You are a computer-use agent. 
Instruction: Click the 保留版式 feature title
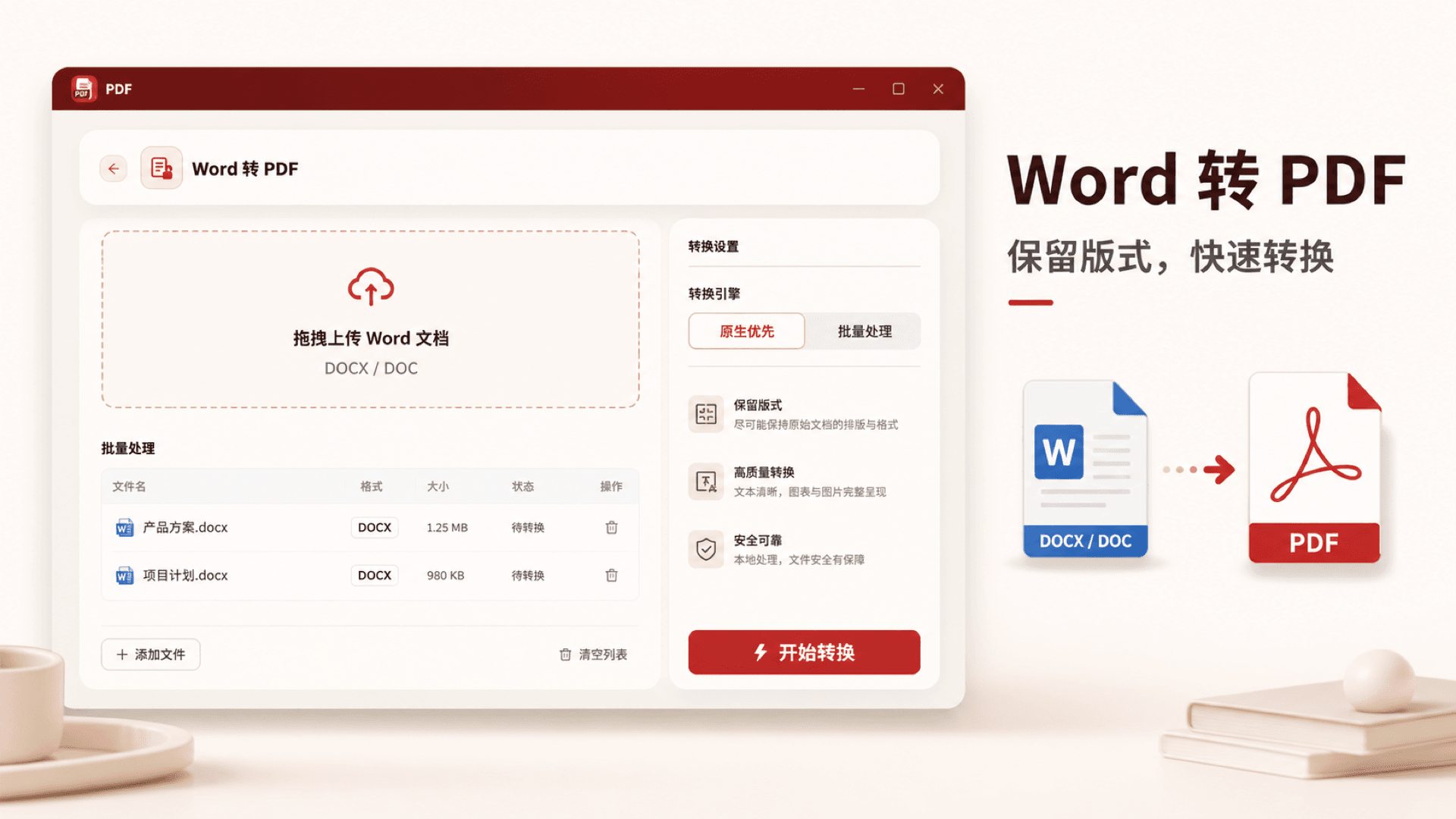coord(758,405)
